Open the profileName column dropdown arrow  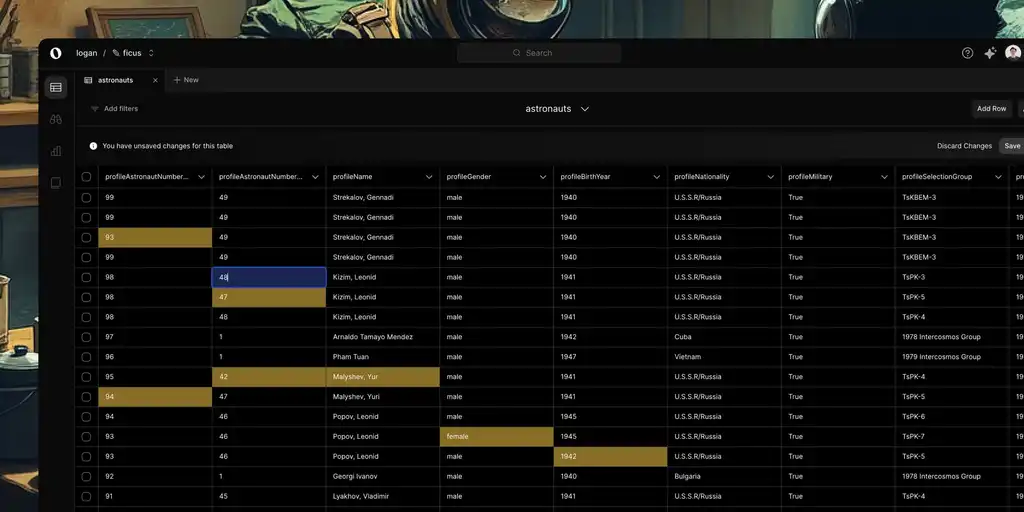point(429,177)
